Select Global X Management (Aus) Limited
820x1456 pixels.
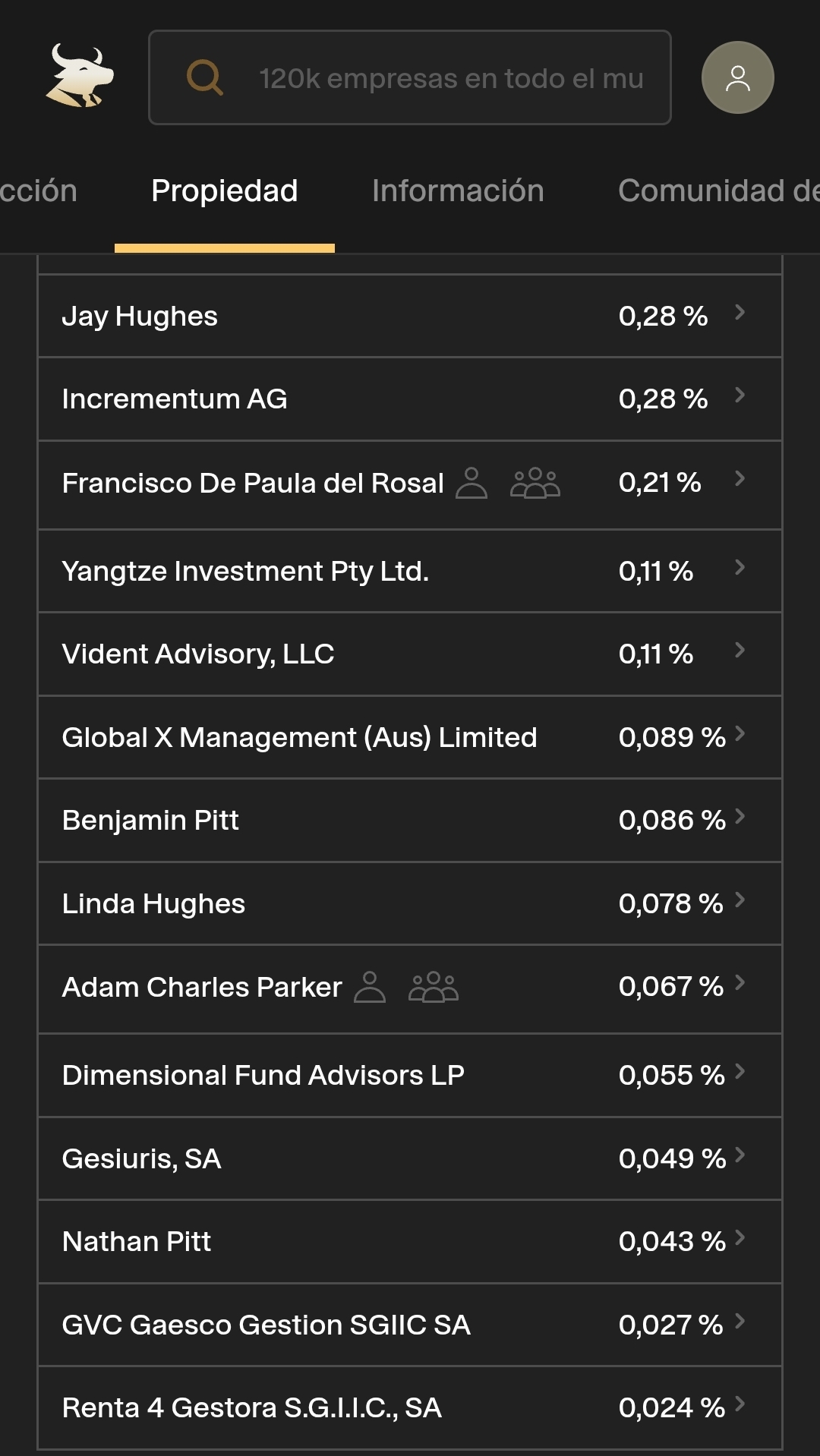tap(299, 738)
